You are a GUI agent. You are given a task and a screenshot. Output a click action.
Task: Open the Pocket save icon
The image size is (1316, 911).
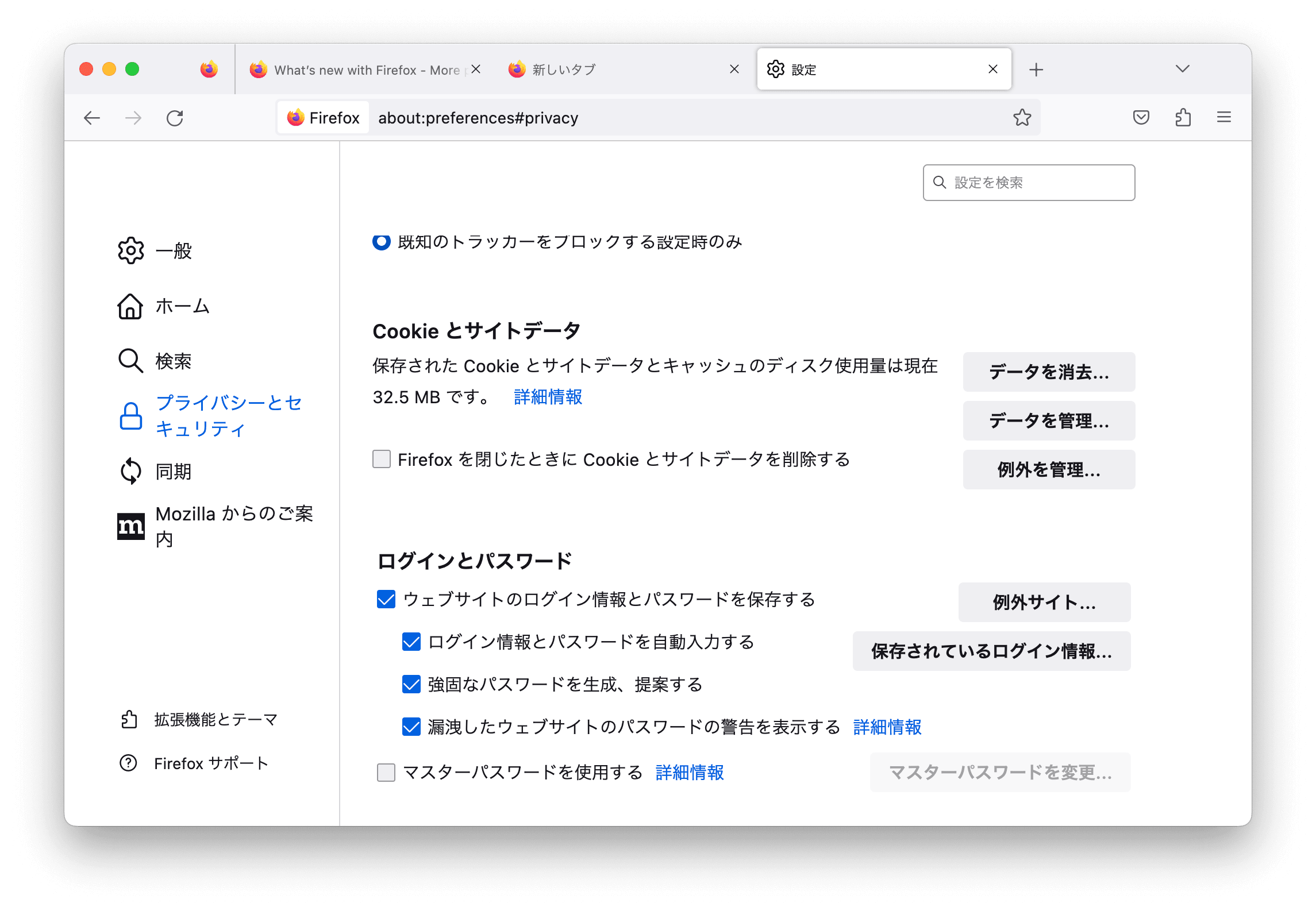click(x=1141, y=118)
